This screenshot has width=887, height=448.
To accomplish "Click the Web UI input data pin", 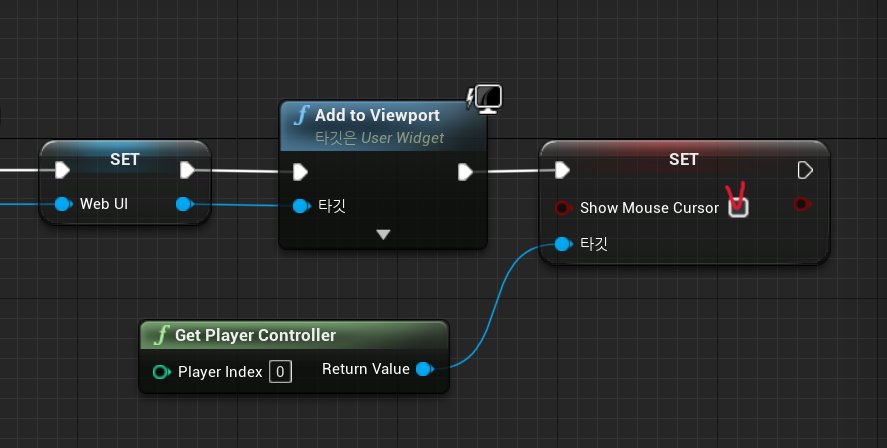I will tap(63, 204).
